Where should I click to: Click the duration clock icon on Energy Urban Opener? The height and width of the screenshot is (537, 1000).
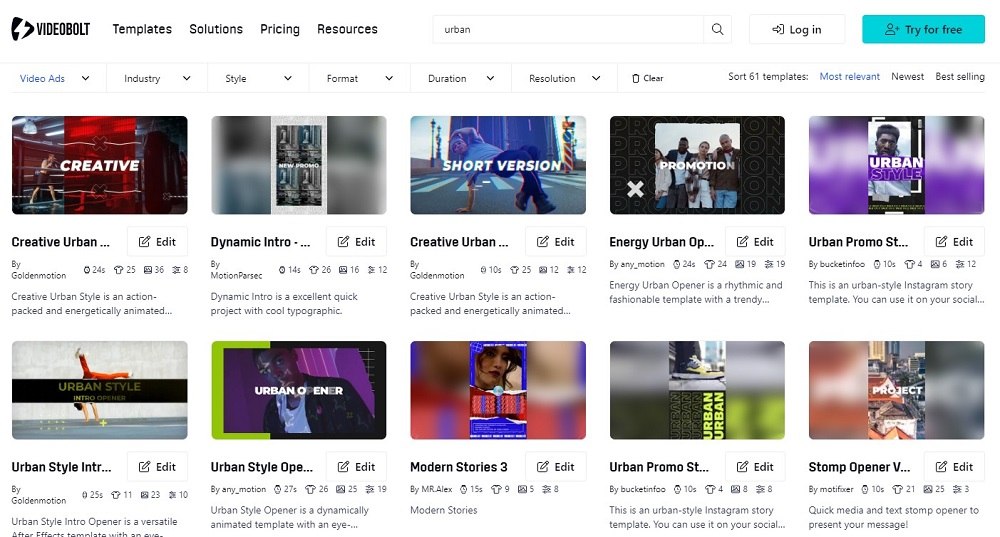click(677, 264)
